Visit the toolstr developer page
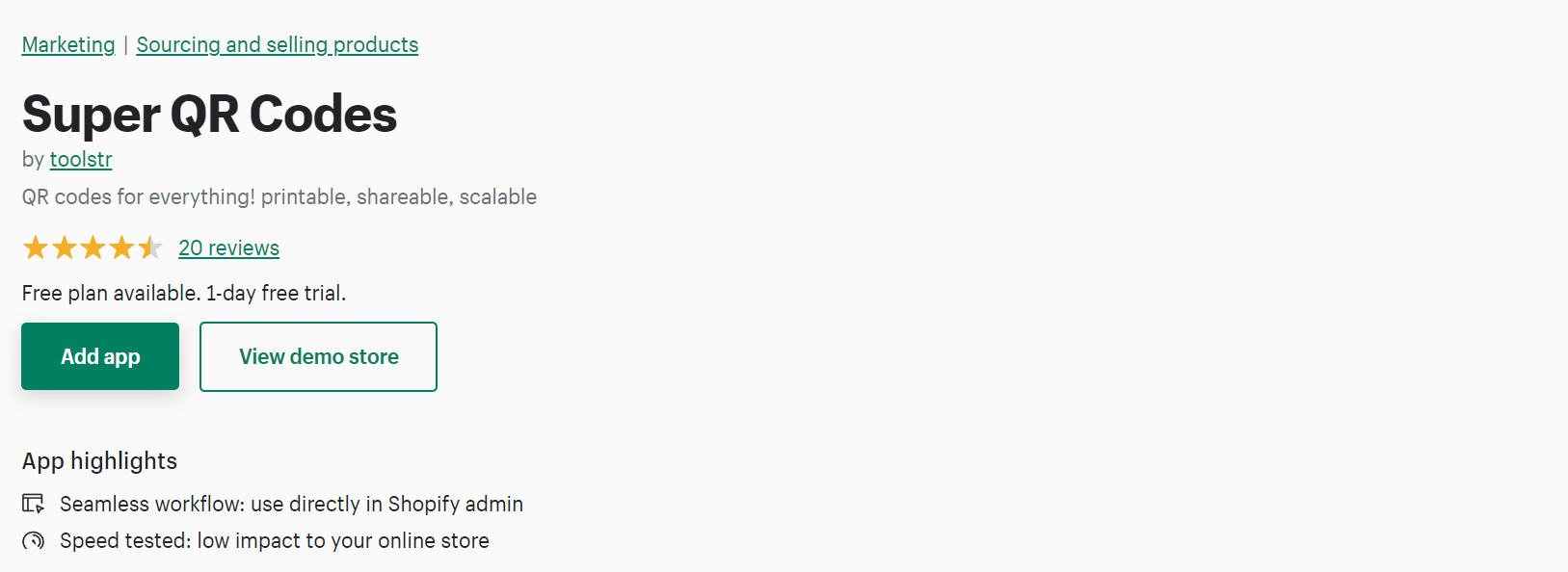 81,160
